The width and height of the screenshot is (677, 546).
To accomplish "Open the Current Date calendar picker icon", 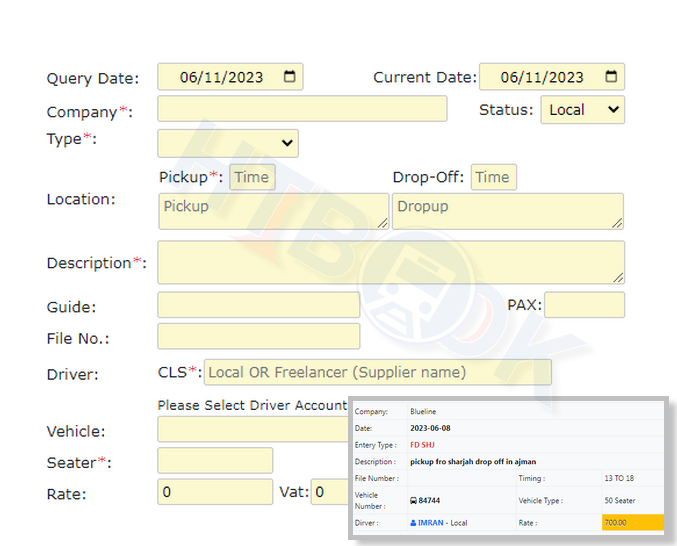I will click(x=611, y=77).
